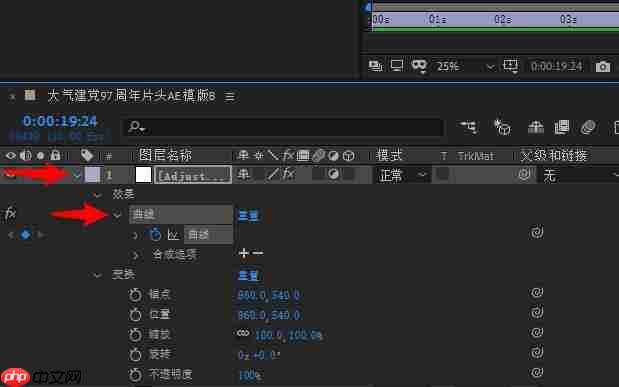619x387 pixels.
Task: Open the composition mini-flowchart icon
Action: [x=469, y=127]
